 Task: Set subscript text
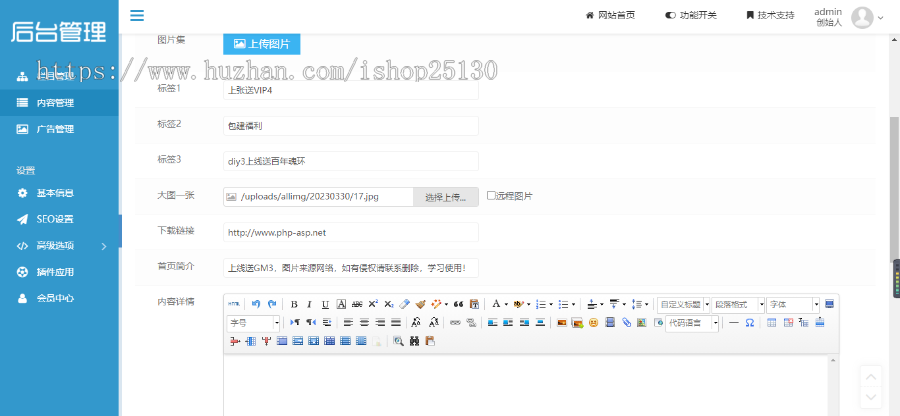[x=389, y=304]
